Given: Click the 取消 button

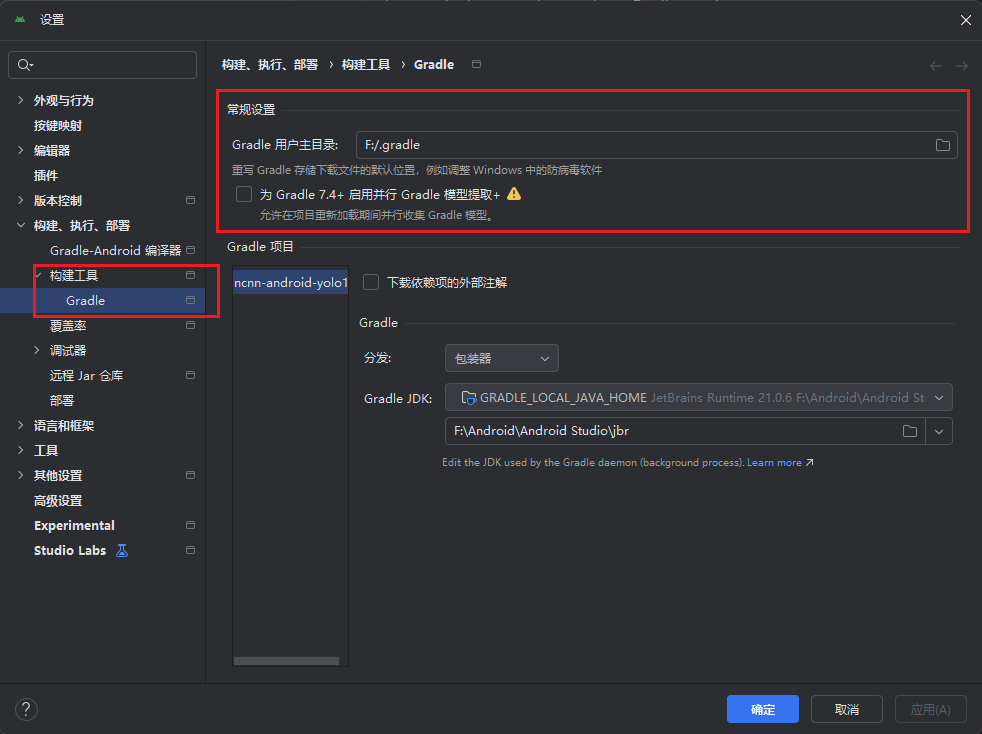Looking at the screenshot, I should pyautogui.click(x=847, y=710).
